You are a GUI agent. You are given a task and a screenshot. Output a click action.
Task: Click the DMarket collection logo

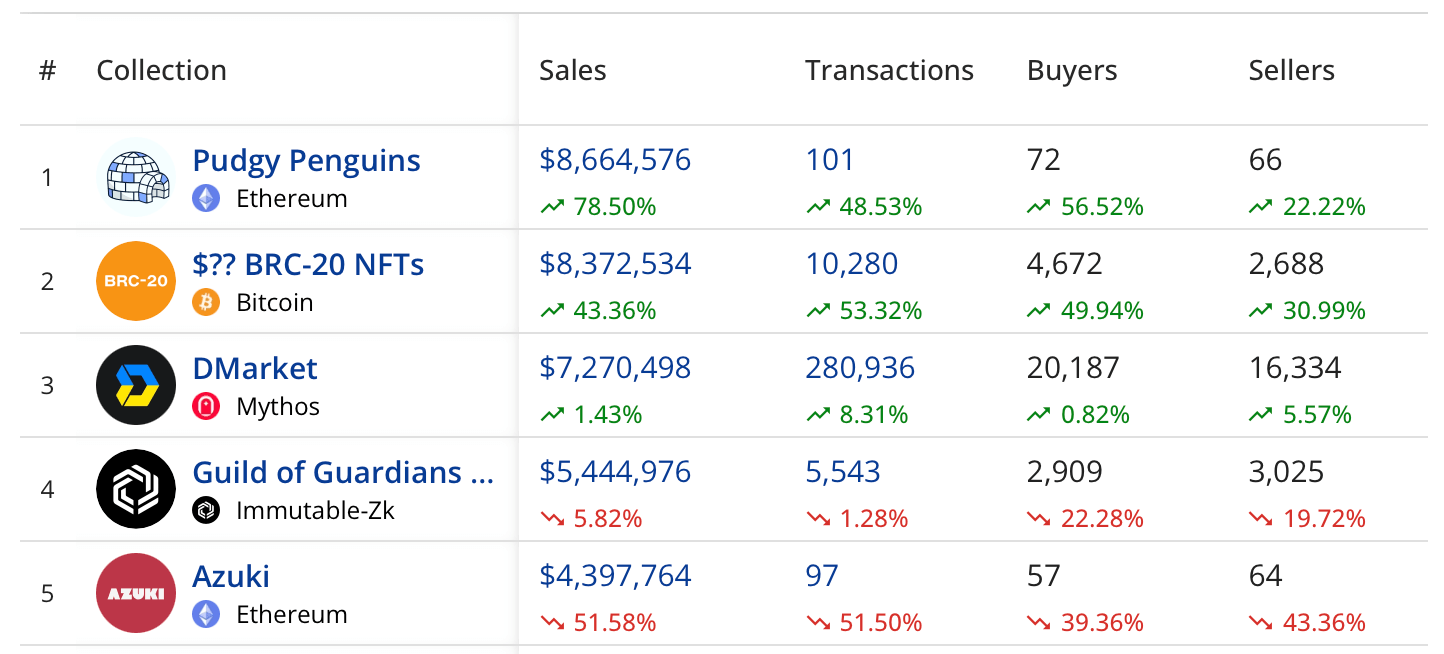[x=135, y=384]
